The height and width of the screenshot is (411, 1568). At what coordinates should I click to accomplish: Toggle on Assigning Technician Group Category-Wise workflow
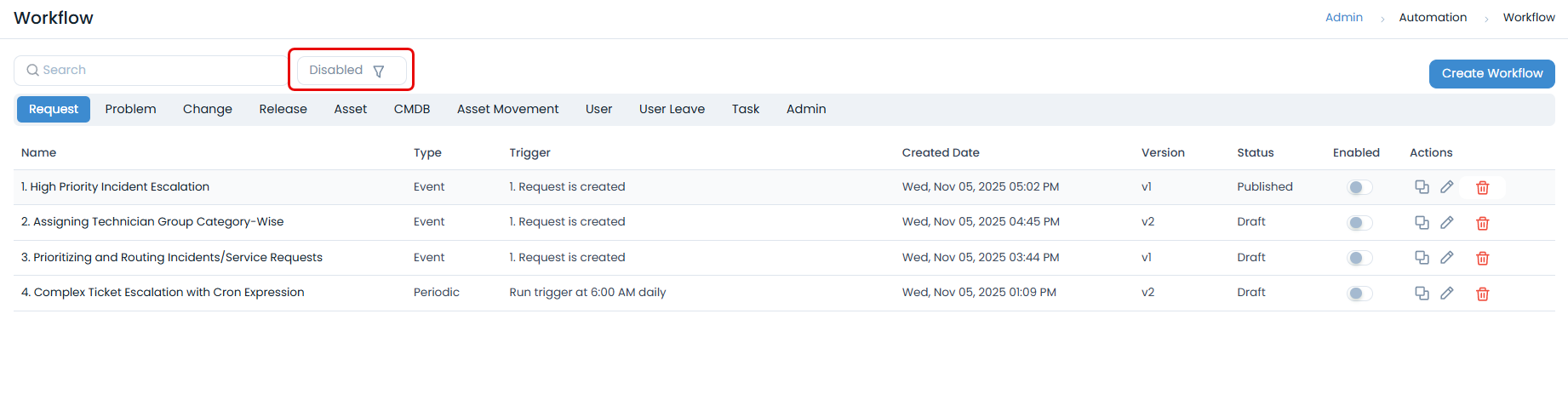1359,223
